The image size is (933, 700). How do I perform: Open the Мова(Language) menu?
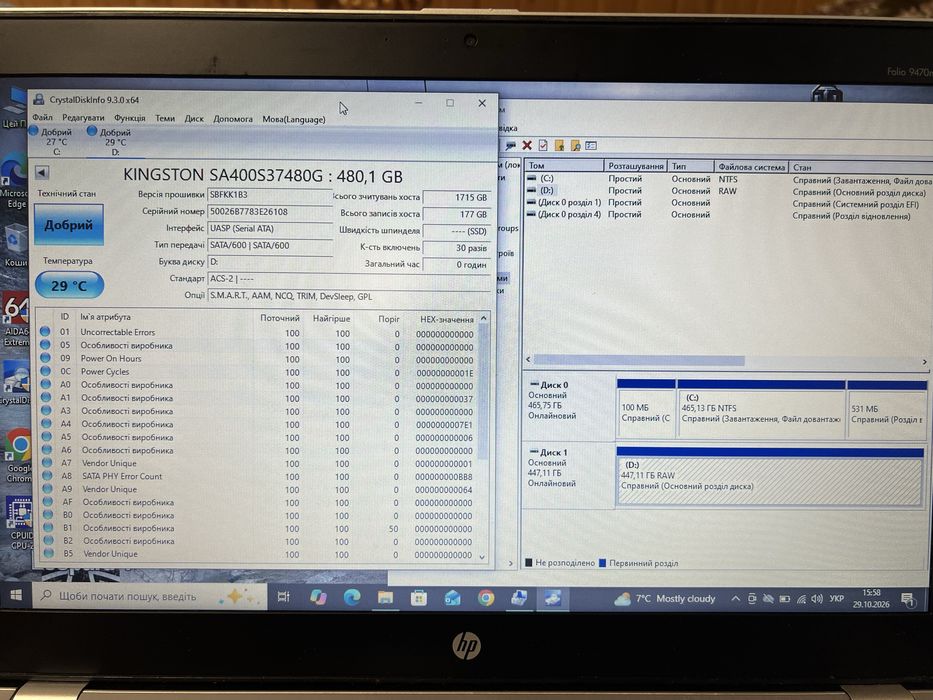click(294, 119)
